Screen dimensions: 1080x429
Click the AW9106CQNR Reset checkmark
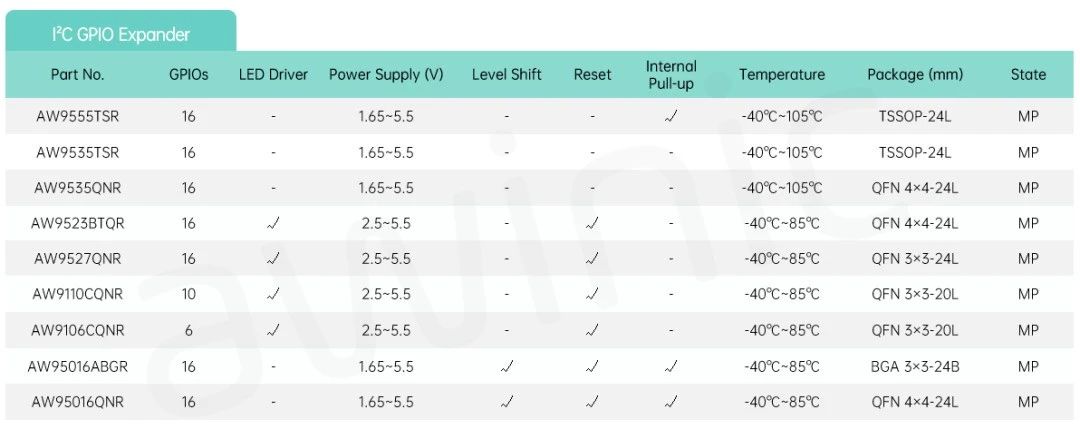coord(592,330)
